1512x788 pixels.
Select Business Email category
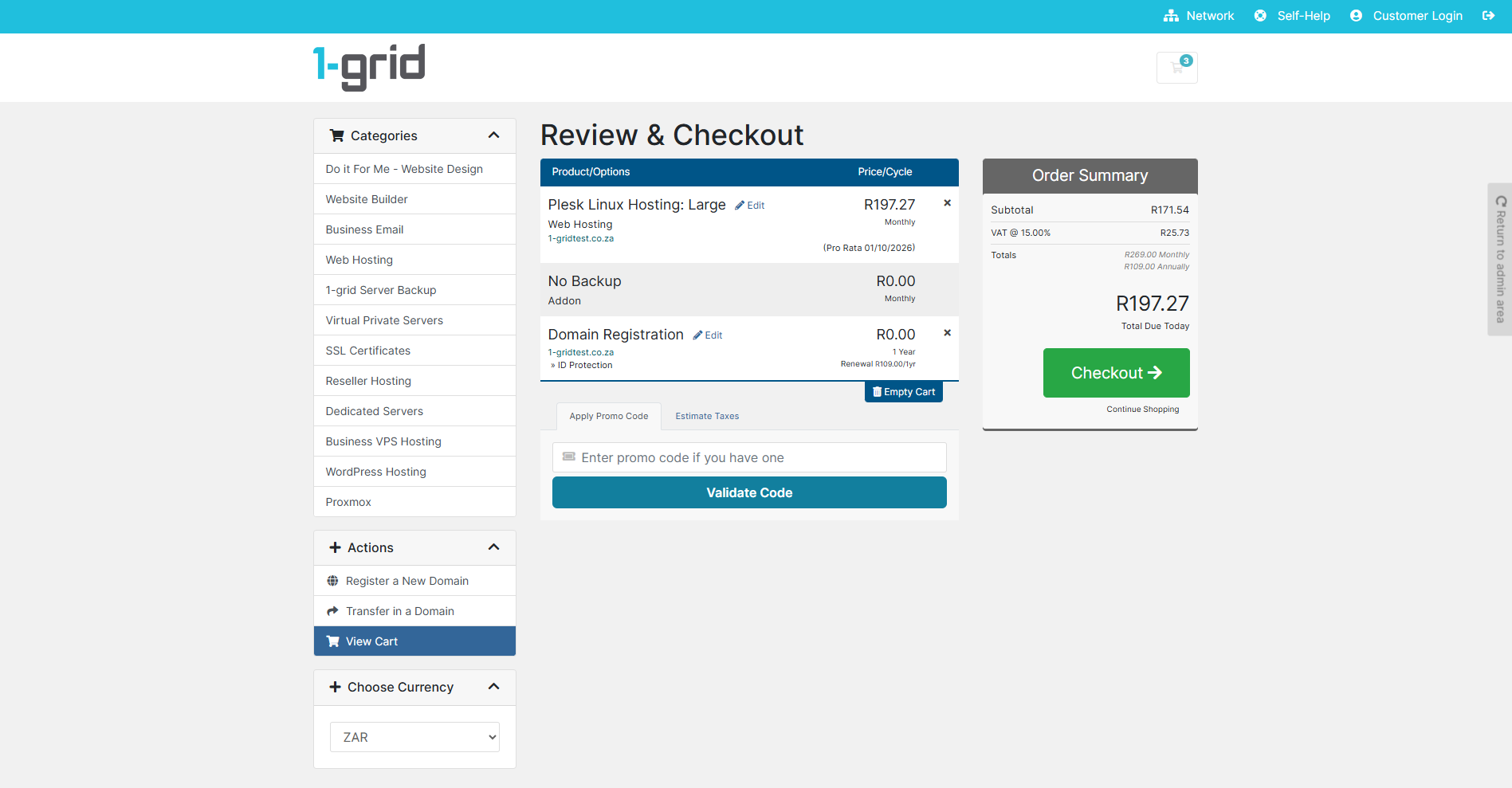pos(414,229)
